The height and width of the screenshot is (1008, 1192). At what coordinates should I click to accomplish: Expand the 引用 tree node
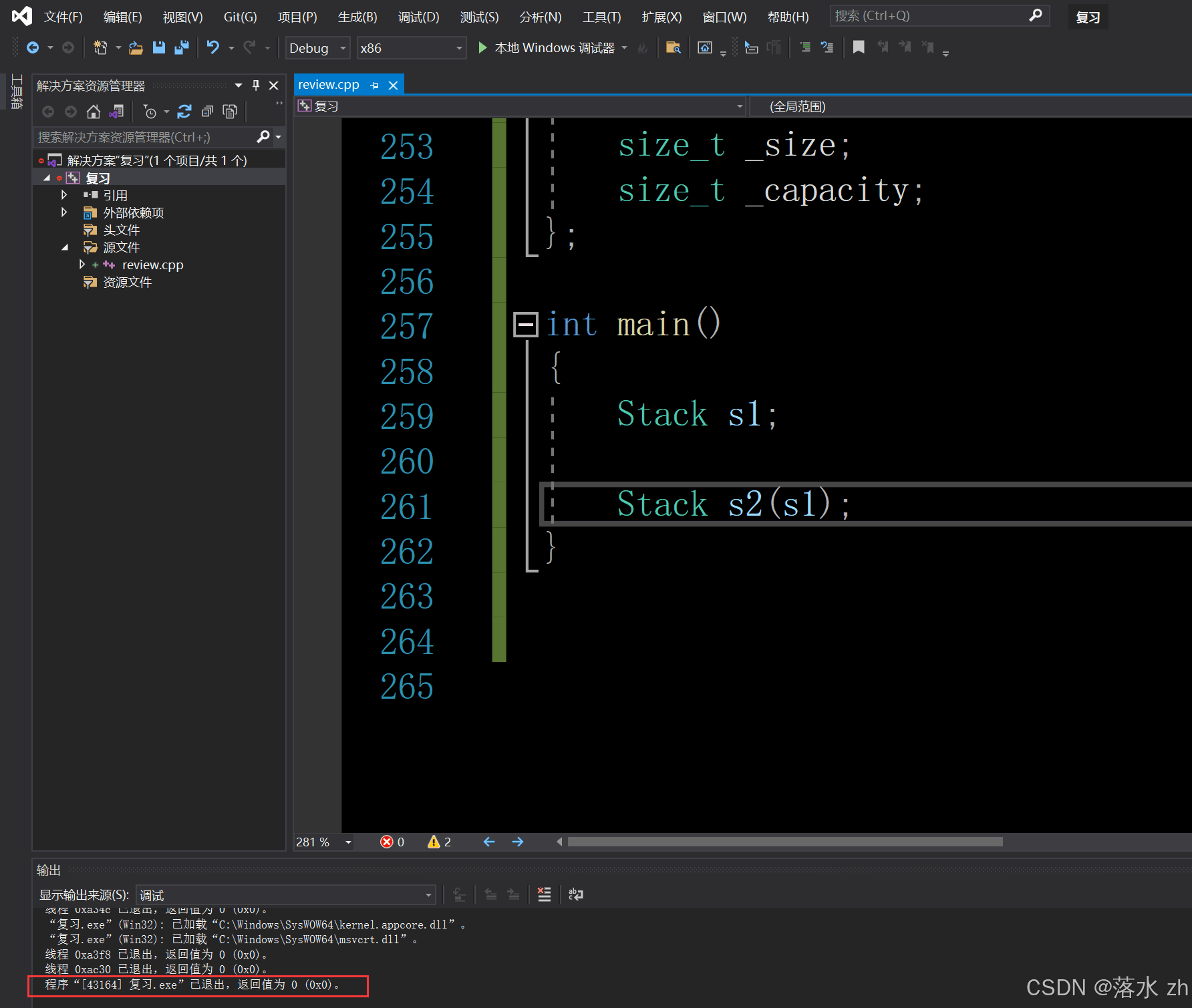tap(64, 195)
